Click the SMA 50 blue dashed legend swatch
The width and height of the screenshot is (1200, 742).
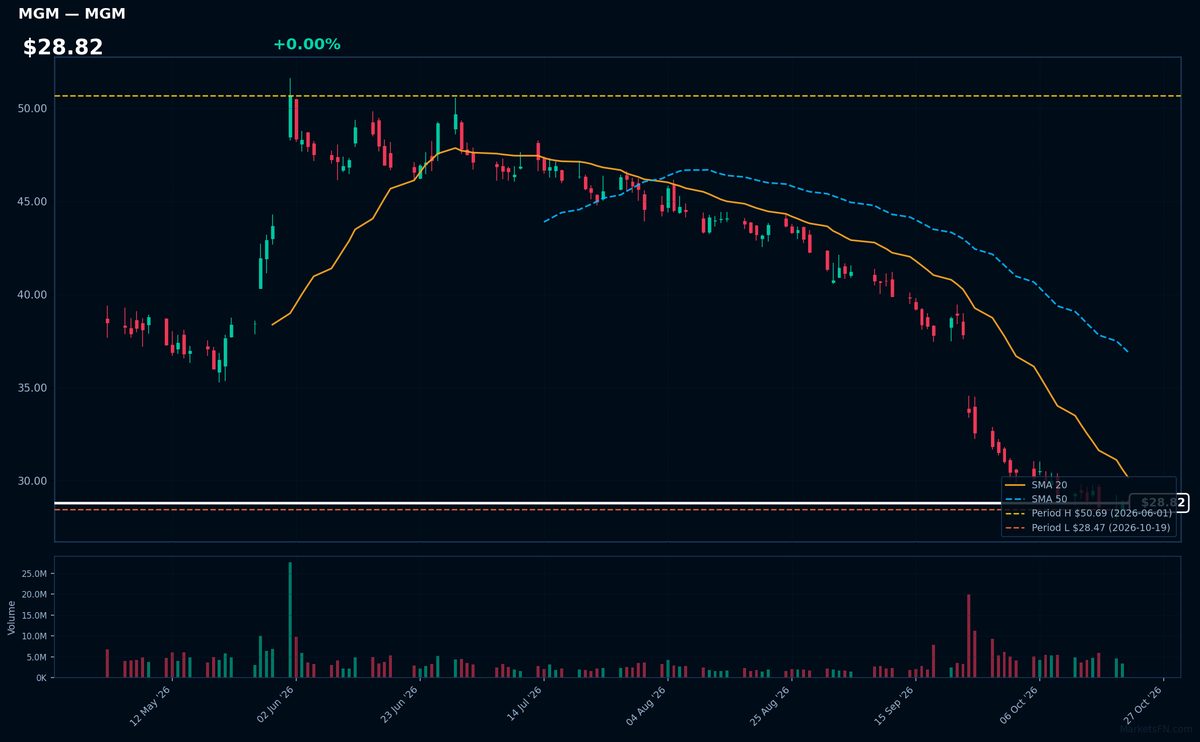click(1014, 499)
